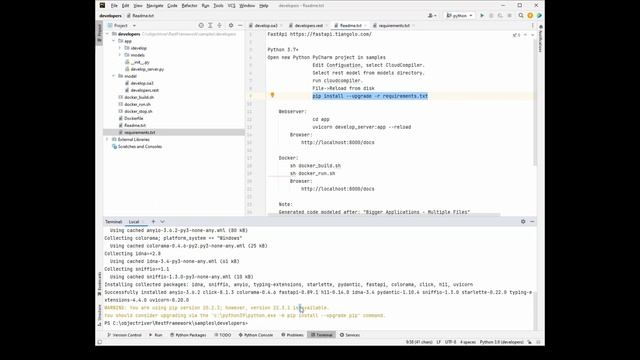The image size is (640, 360).
Task: Open the Python Packages tool window
Action: click(x=188, y=335)
